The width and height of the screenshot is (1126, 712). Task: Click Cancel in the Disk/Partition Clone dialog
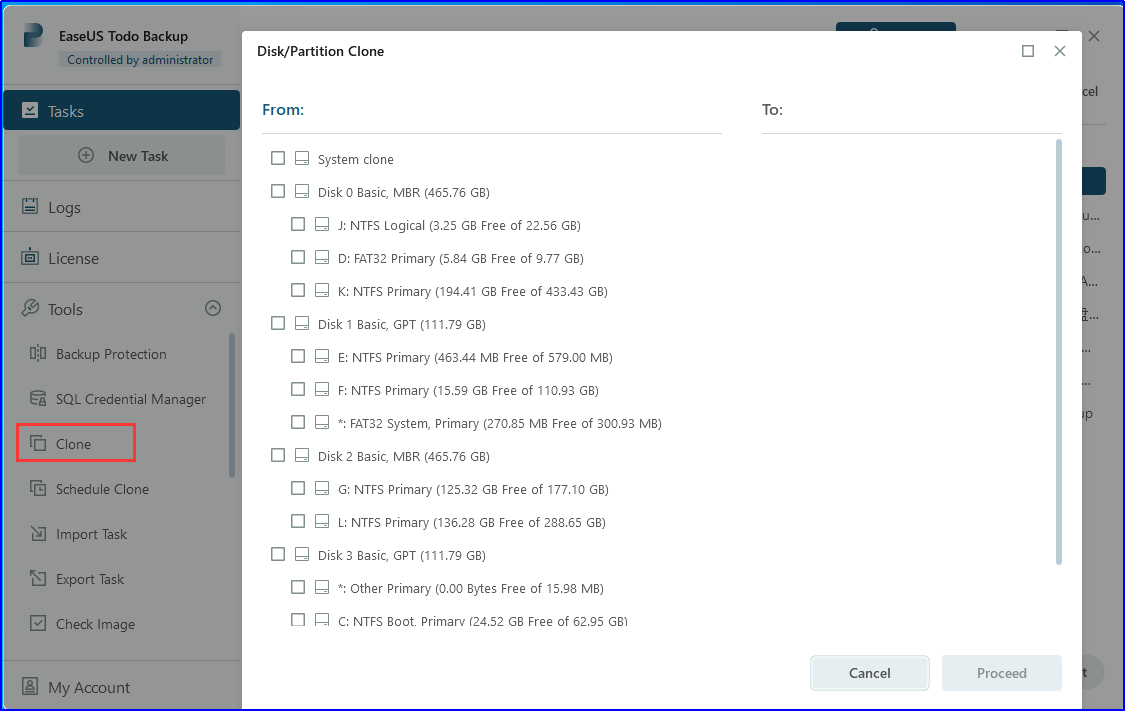[869, 673]
